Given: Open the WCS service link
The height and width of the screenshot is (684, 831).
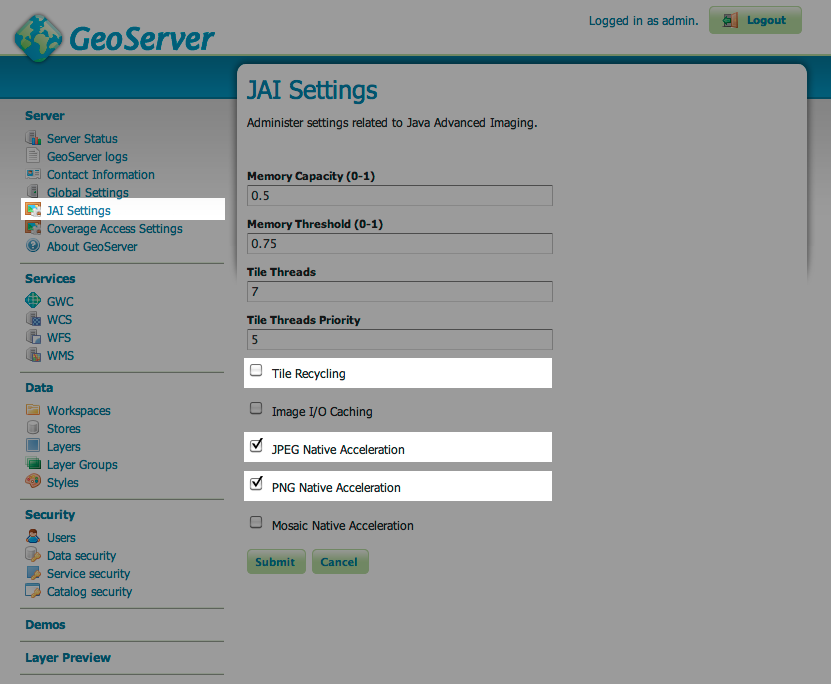Looking at the screenshot, I should (x=59, y=319).
